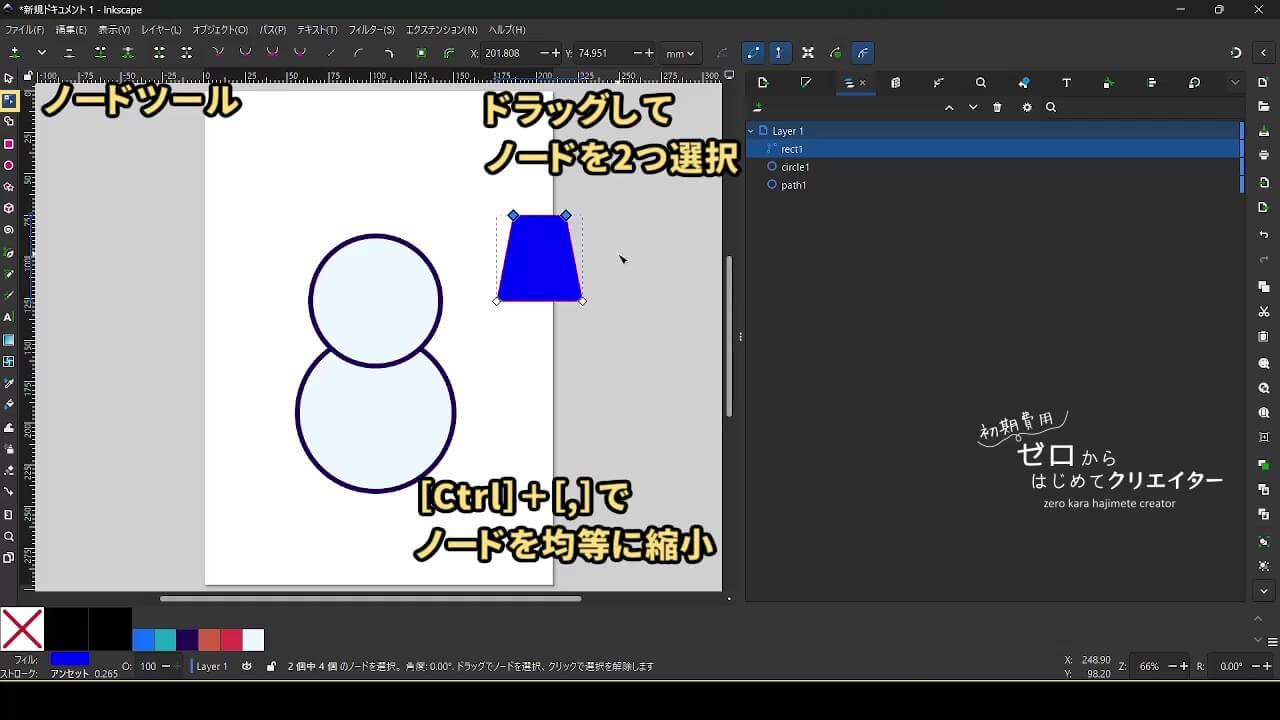The width and height of the screenshot is (1280, 720).
Task: Toggle the Layer 1 visibility eye in the status bar
Action: (x=247, y=666)
